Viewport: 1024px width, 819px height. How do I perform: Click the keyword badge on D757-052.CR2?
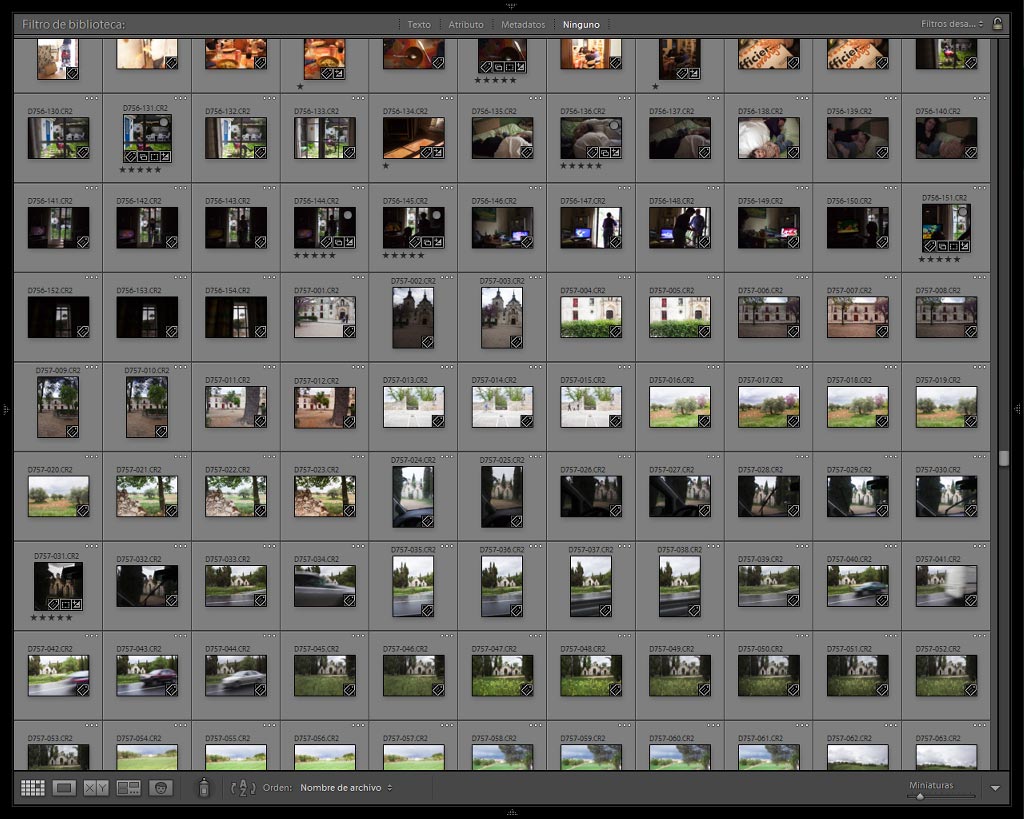pos(971,690)
